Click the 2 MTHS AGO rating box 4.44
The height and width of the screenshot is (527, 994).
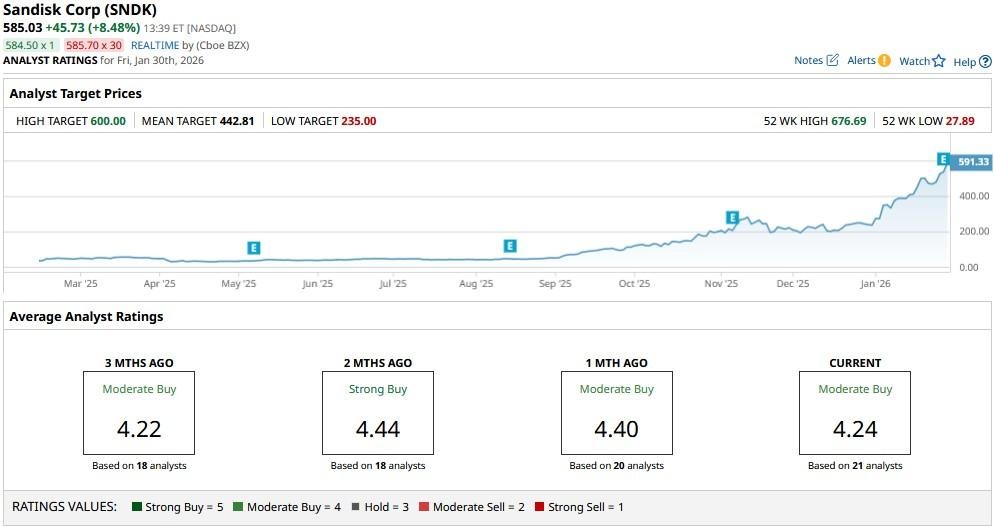click(378, 413)
